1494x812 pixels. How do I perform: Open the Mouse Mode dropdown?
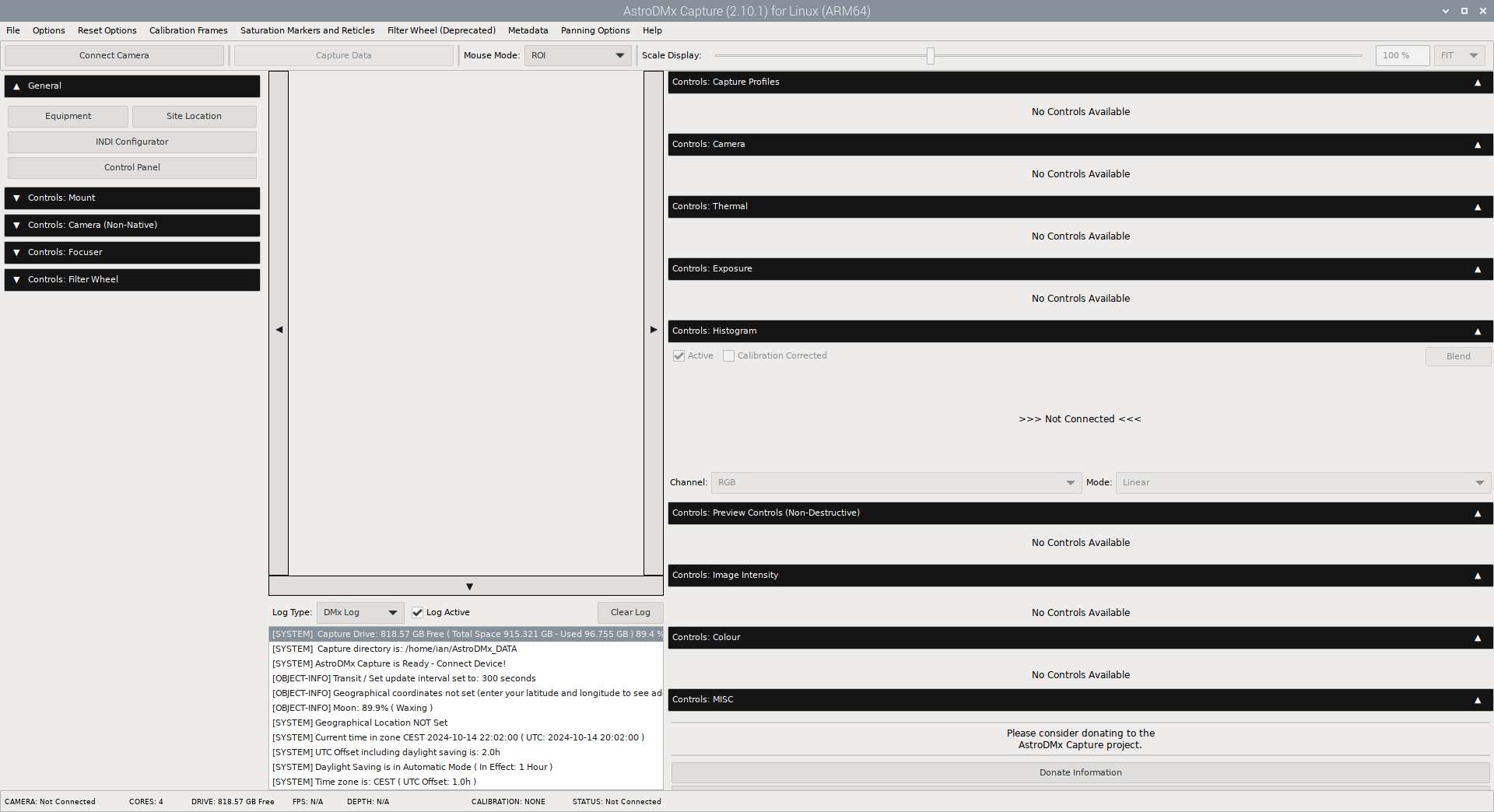click(x=577, y=55)
